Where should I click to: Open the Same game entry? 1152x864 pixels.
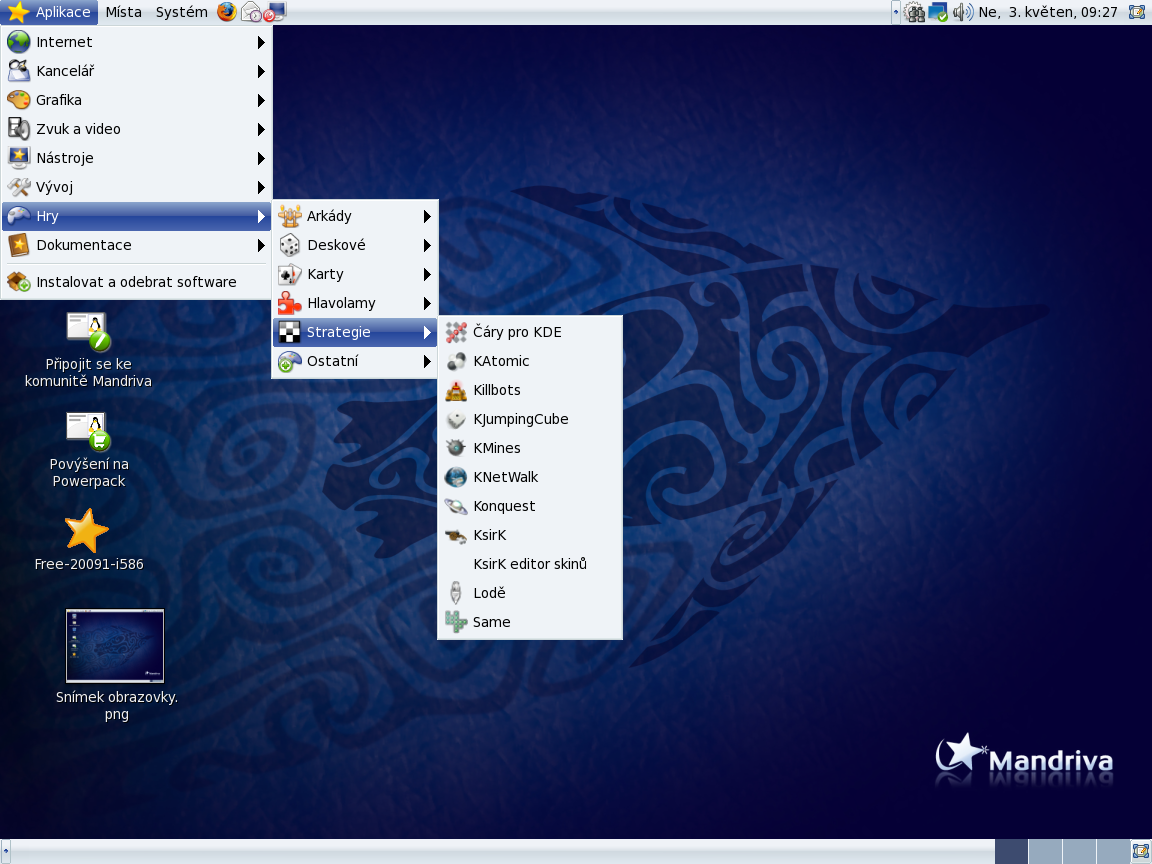click(530, 622)
